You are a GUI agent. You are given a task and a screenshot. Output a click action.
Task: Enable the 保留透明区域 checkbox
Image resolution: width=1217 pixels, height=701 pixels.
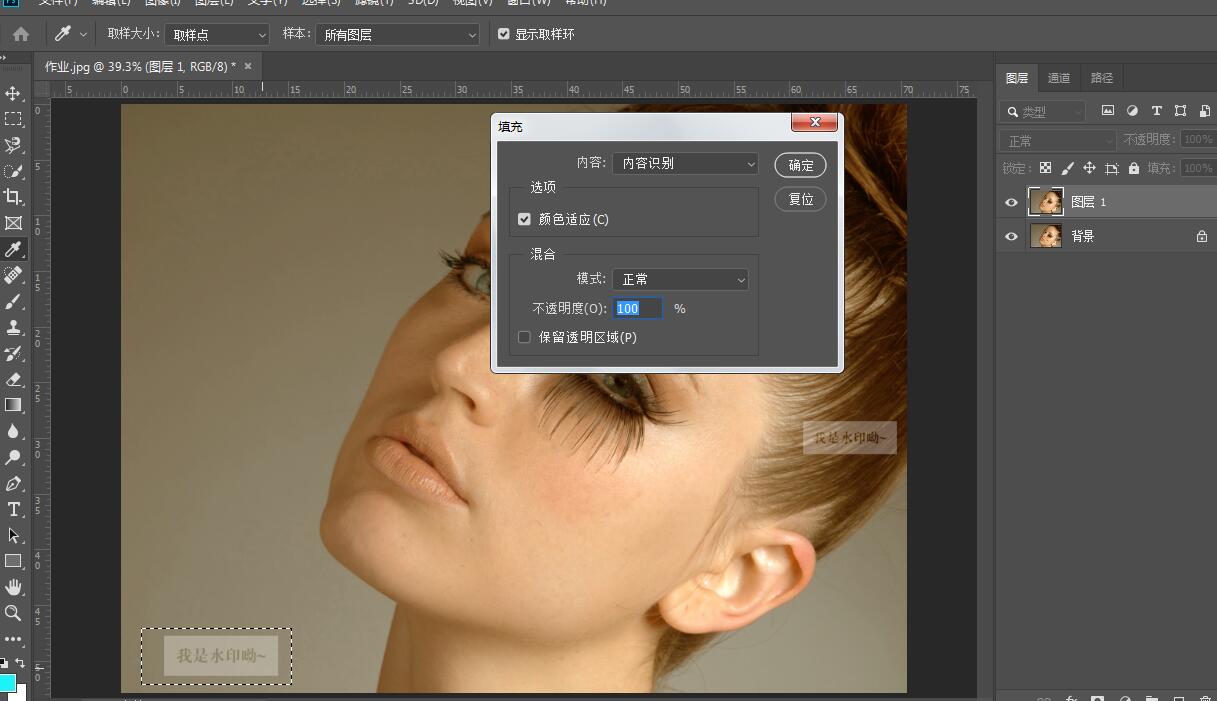point(524,337)
